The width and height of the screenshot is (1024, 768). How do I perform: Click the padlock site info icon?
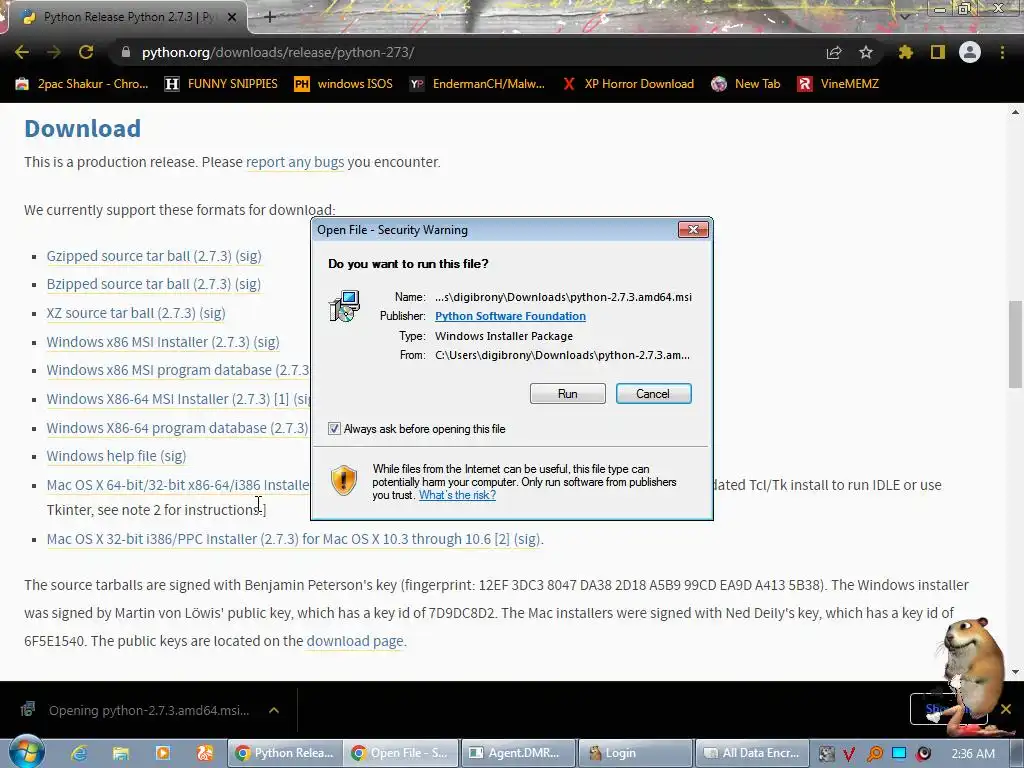(126, 52)
